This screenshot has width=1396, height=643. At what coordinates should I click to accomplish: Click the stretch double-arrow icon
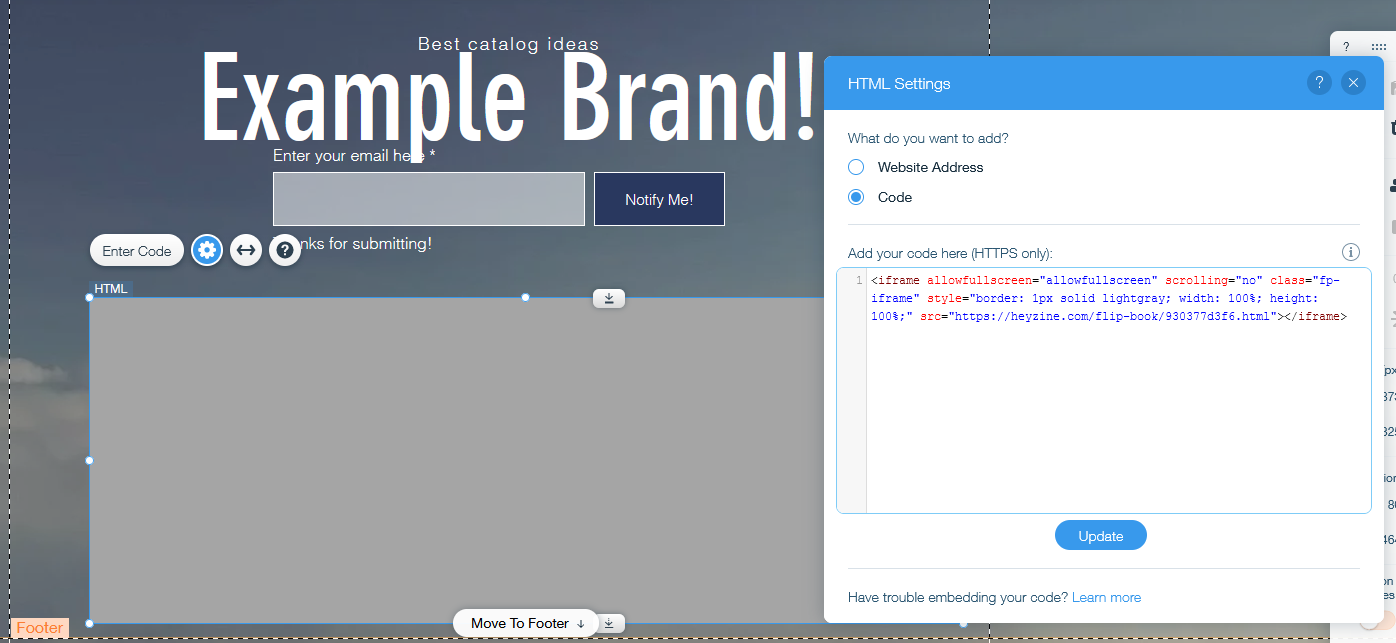tap(246, 250)
